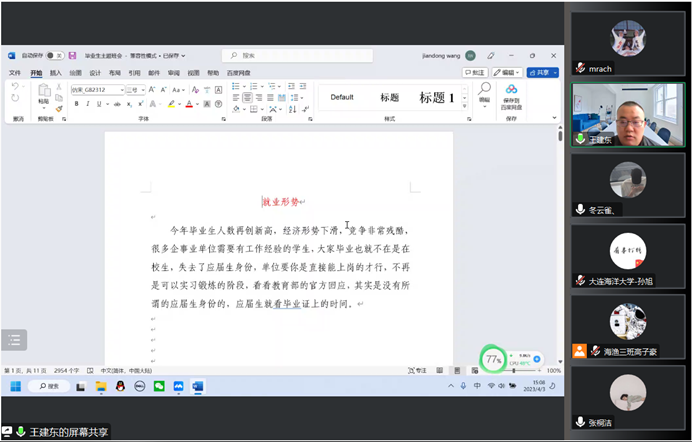This screenshot has height=442, width=692.
Task: Click the text highlight color icon
Action: point(172,103)
